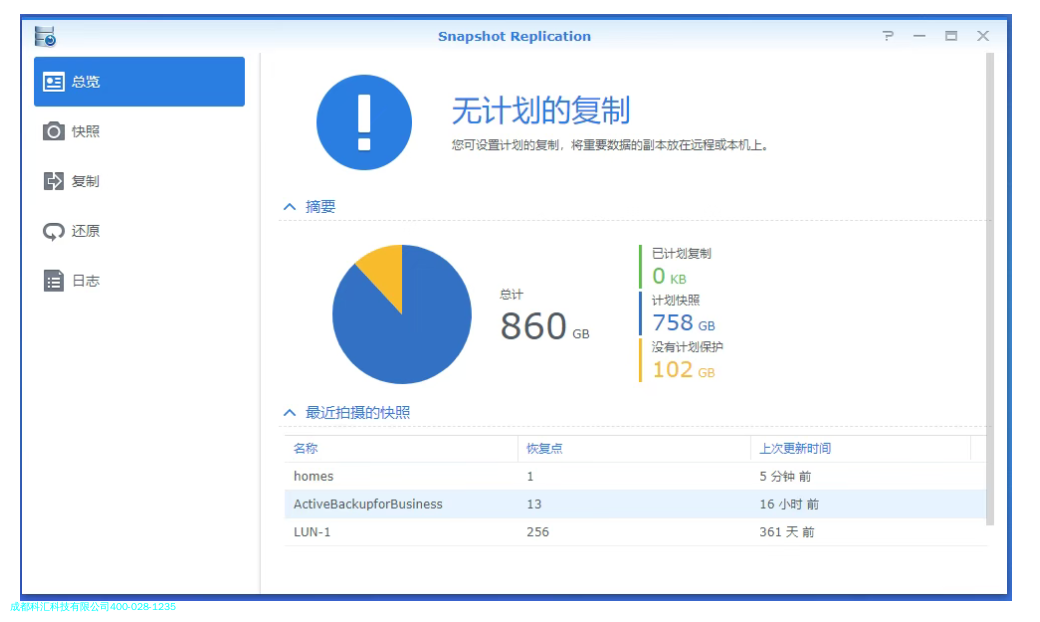This screenshot has width=1040, height=622.
Task: Click the recovery points value 256
Action: click(x=538, y=532)
